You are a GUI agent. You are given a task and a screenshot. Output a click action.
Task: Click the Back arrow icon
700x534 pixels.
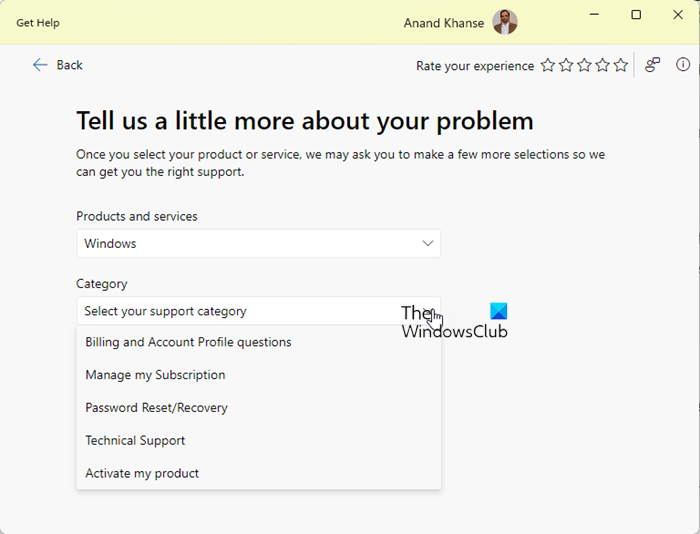point(40,65)
